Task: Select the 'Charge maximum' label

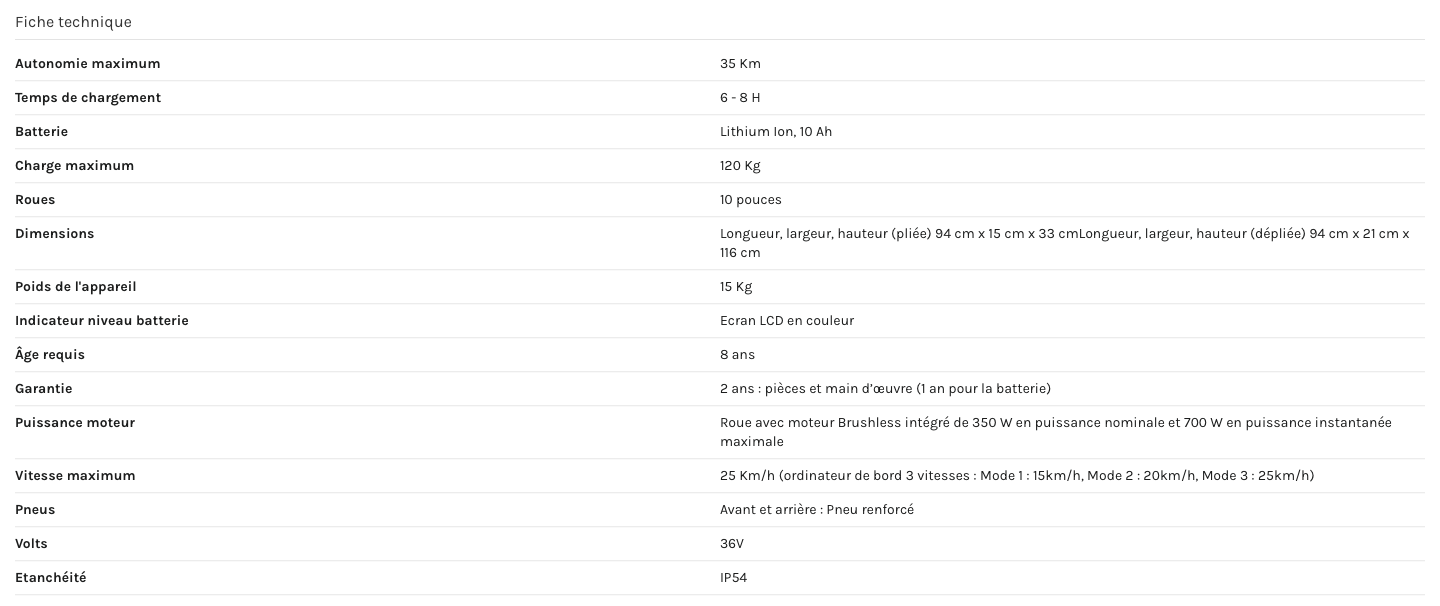Action: pos(75,166)
